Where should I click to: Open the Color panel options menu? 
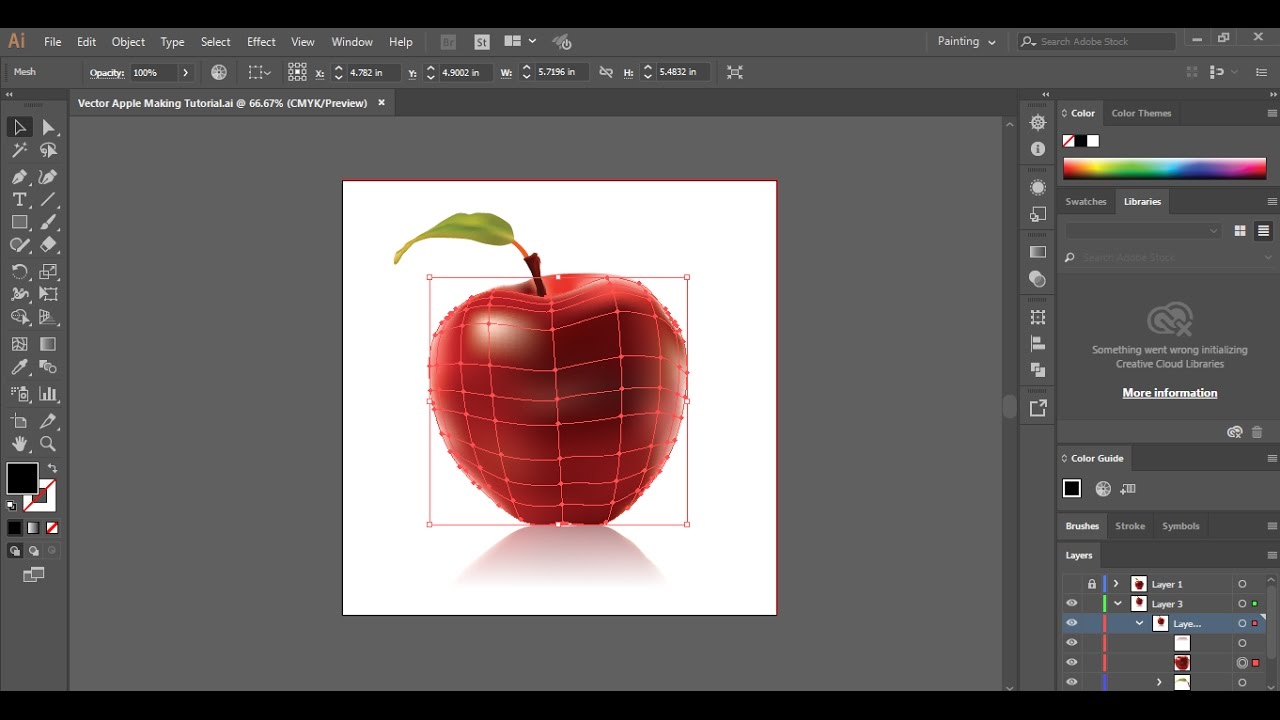1271,113
